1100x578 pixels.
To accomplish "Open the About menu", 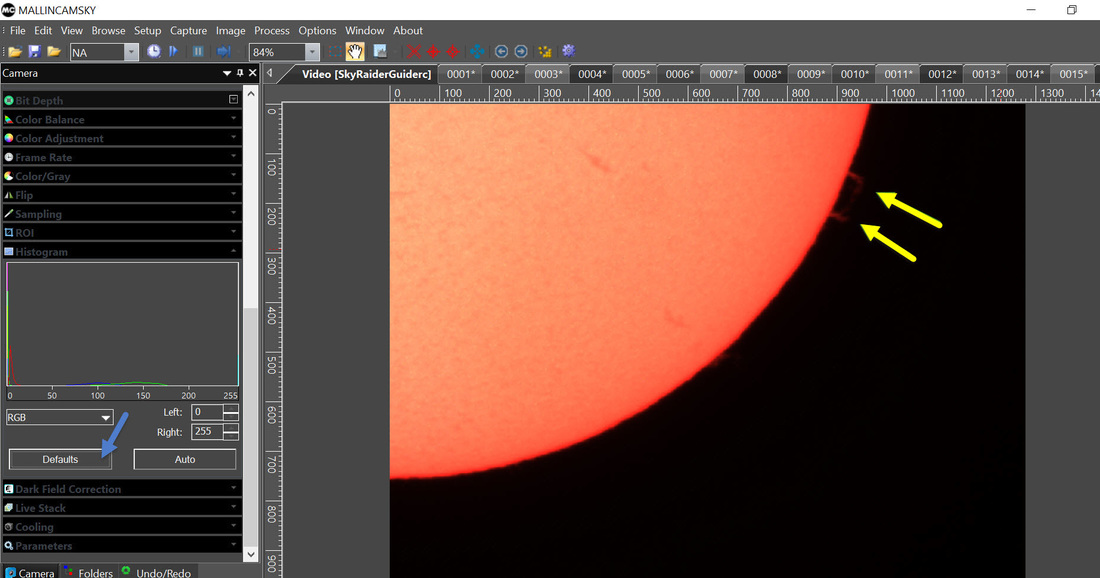I will 408,30.
